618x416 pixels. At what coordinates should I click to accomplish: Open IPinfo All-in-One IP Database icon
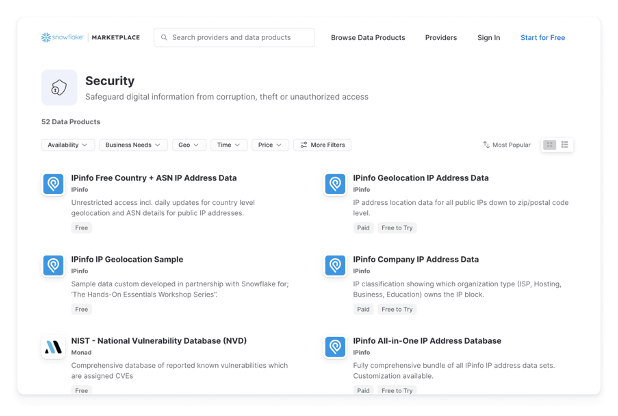pos(335,347)
